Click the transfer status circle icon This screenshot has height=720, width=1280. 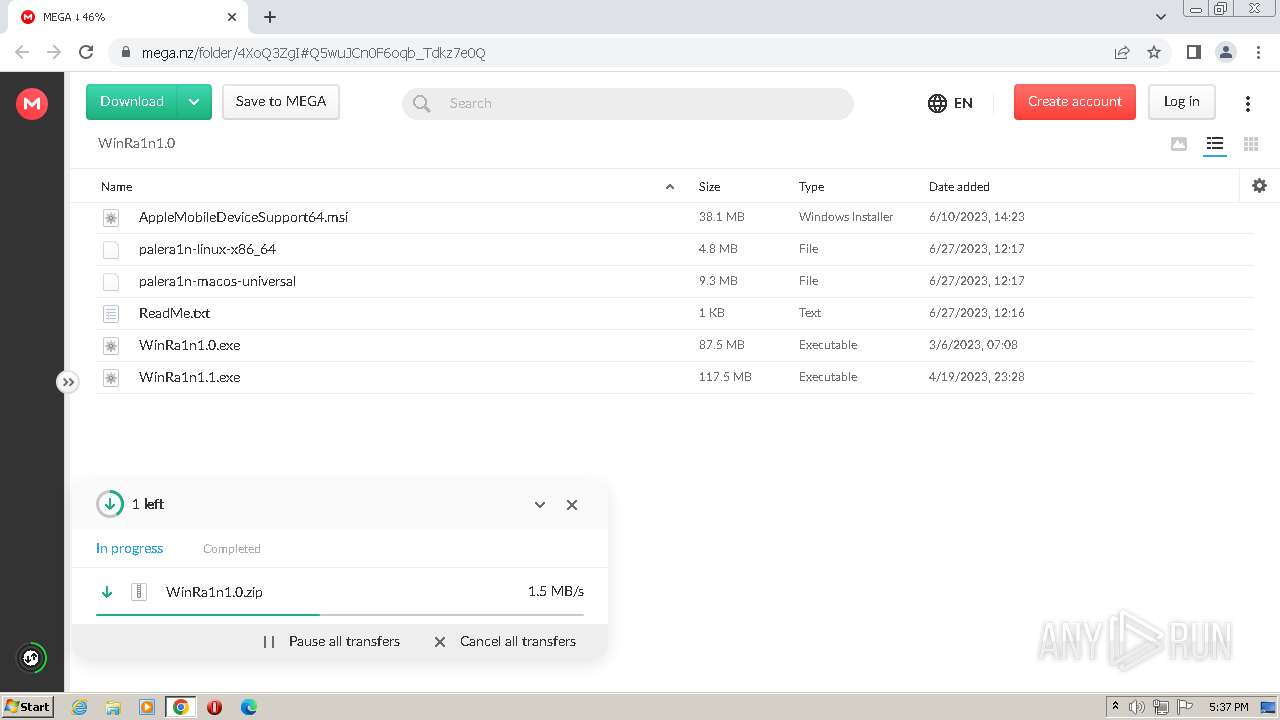(x=110, y=504)
